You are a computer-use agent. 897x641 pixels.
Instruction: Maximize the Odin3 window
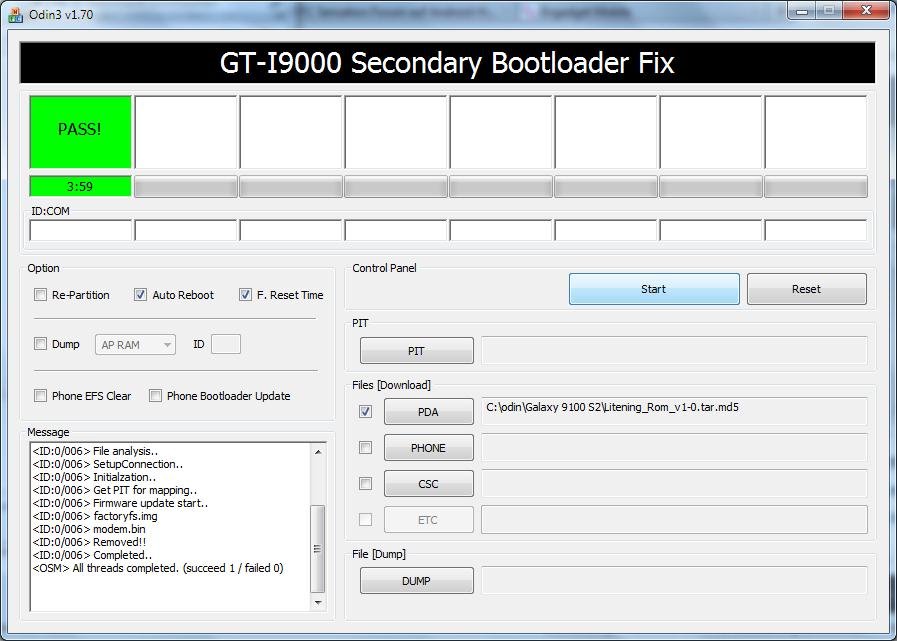click(828, 11)
